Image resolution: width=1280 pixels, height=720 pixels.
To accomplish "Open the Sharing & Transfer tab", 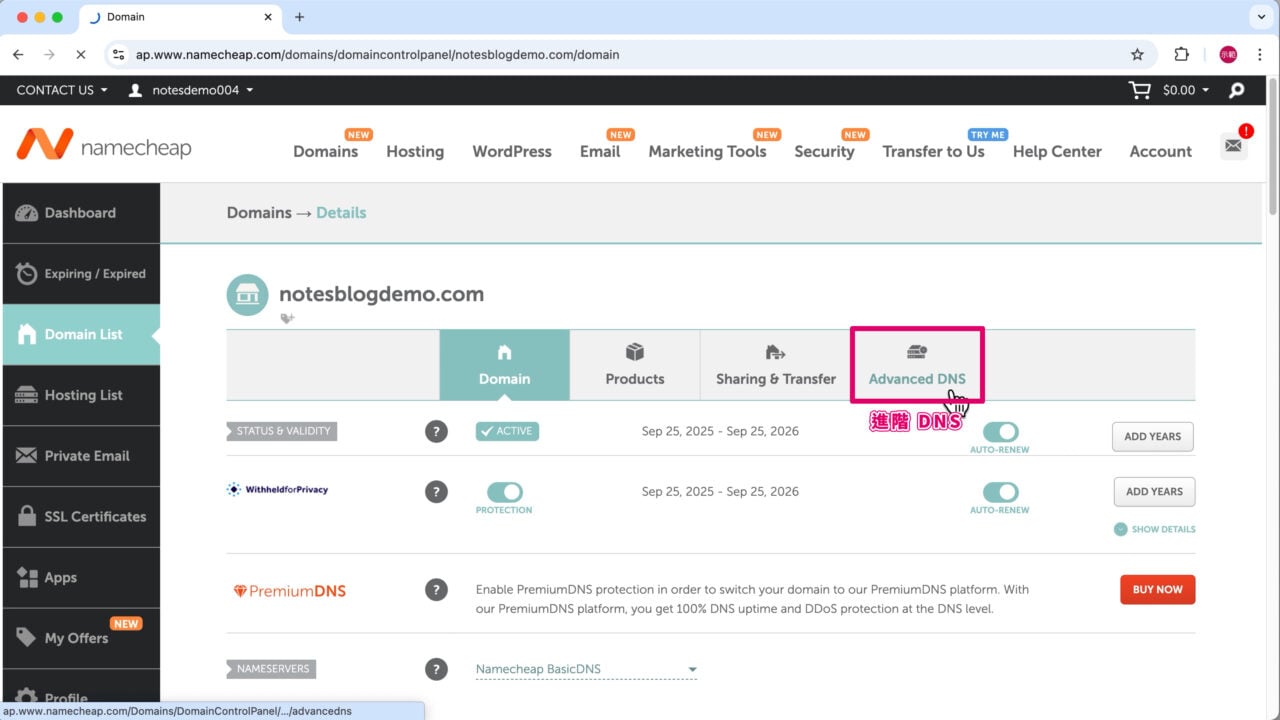I will 775,365.
